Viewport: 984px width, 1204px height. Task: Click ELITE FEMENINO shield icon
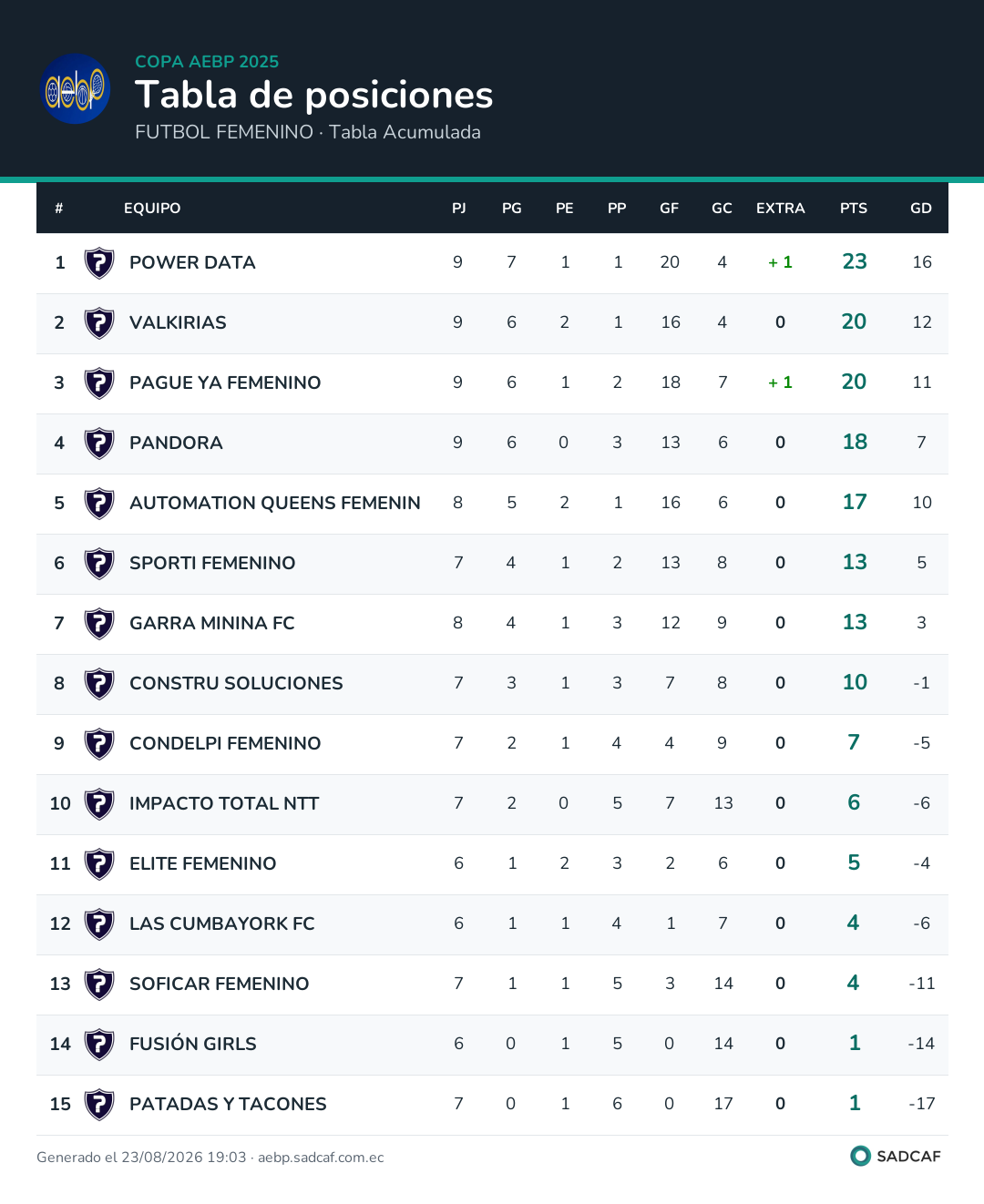pos(98,863)
